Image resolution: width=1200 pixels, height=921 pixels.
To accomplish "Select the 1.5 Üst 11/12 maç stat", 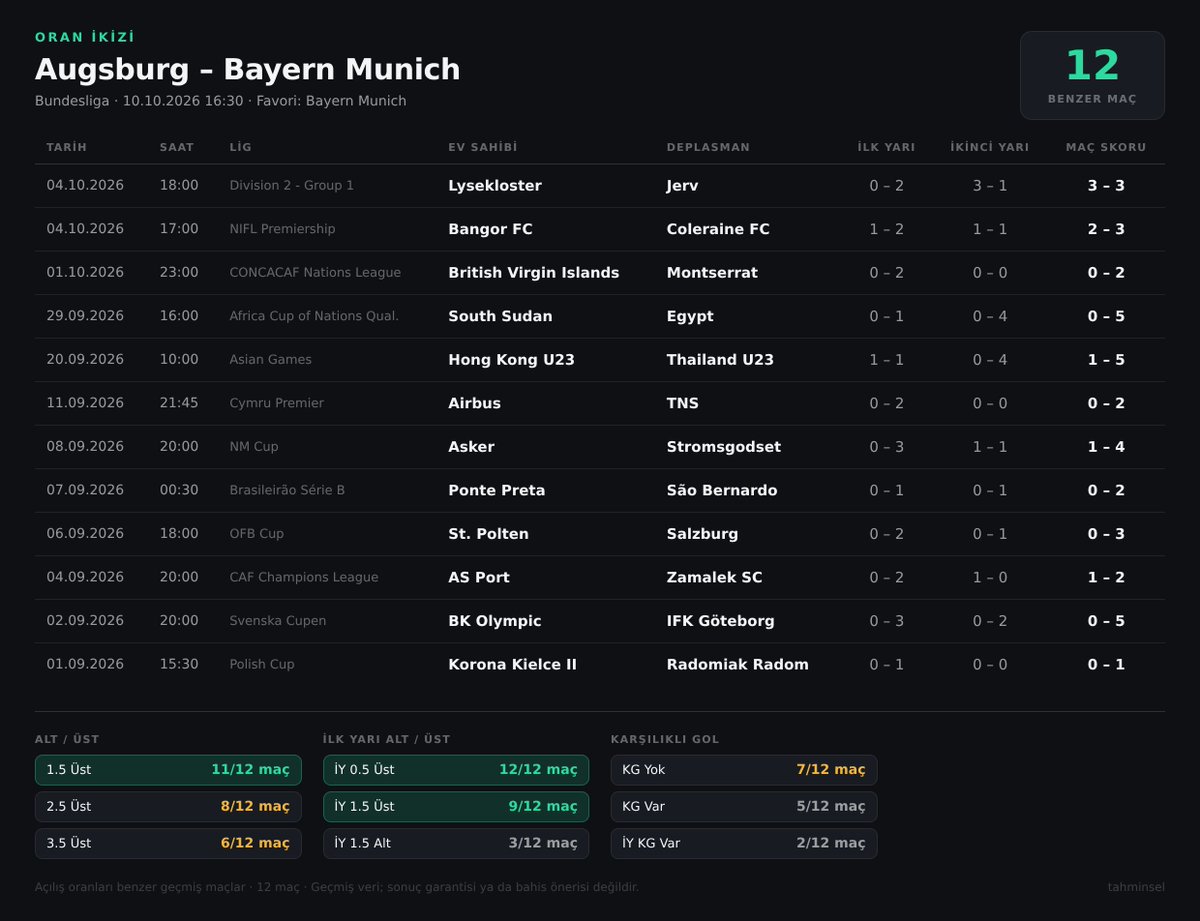I will click(x=168, y=770).
